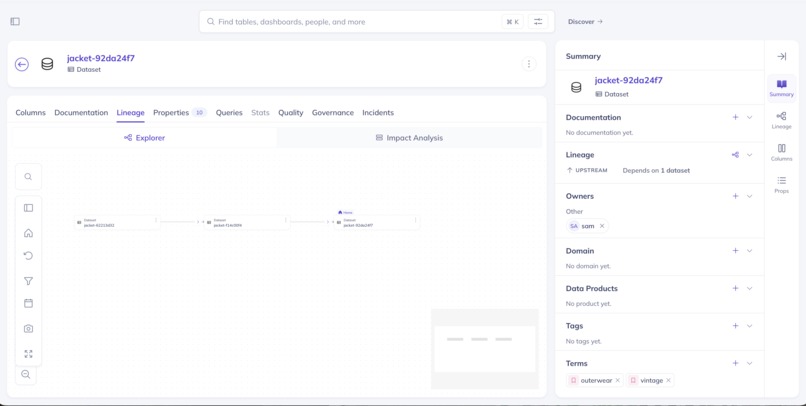This screenshot has width=806, height=406.
Task: Add a tag with the plus icon
Action: pyautogui.click(x=735, y=326)
